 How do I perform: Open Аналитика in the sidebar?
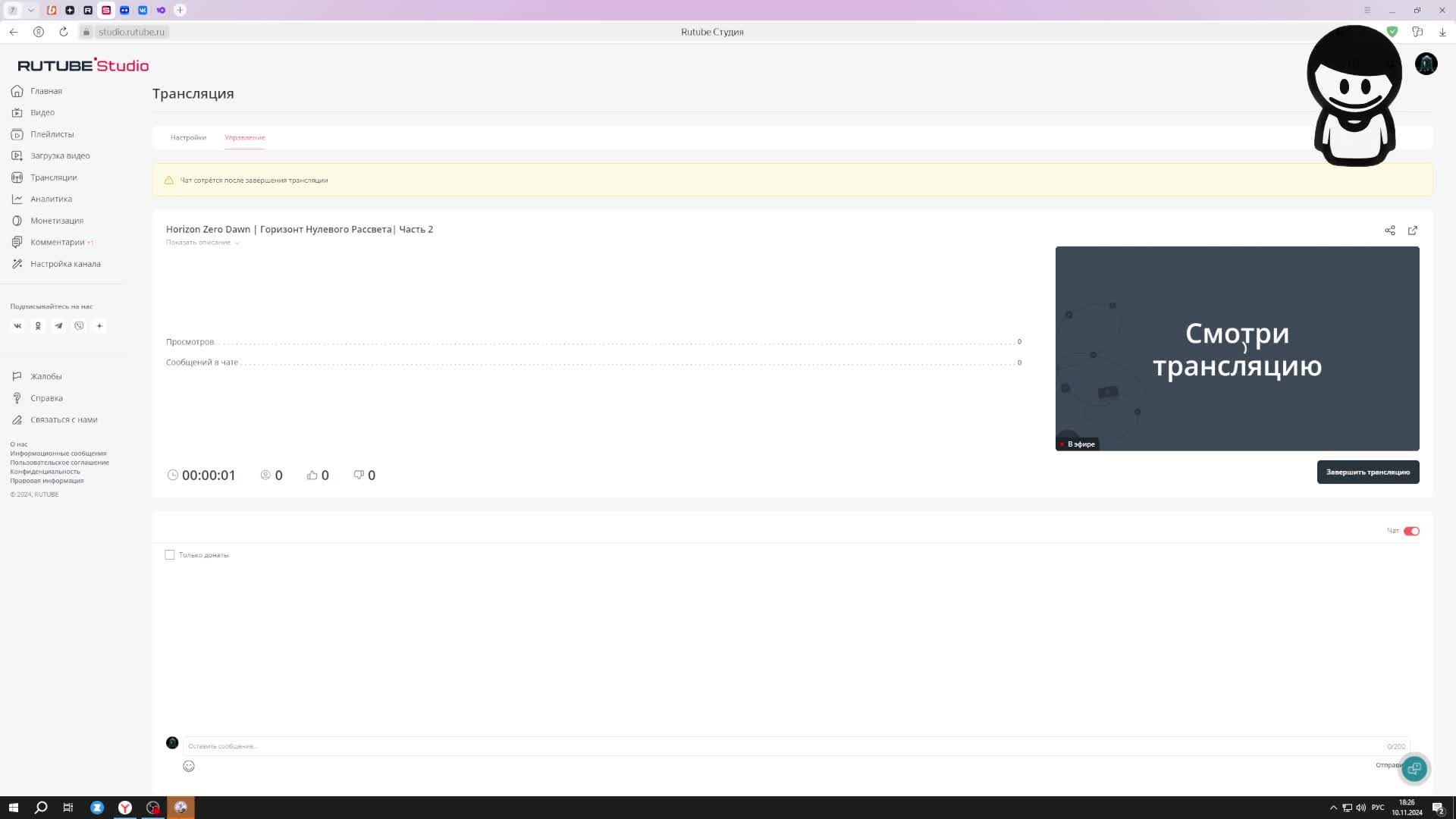pyautogui.click(x=51, y=199)
